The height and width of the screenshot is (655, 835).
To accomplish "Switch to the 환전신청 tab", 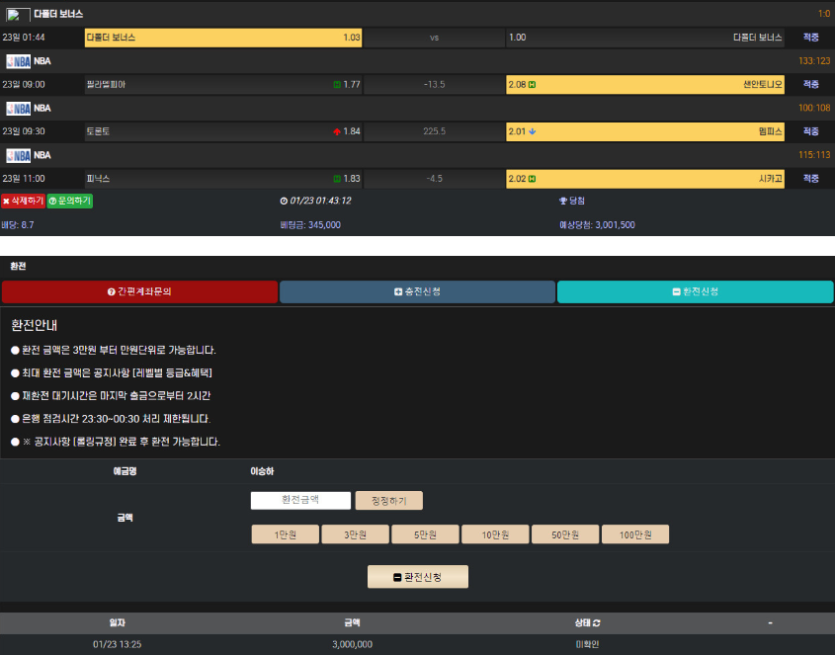I will tap(695, 292).
